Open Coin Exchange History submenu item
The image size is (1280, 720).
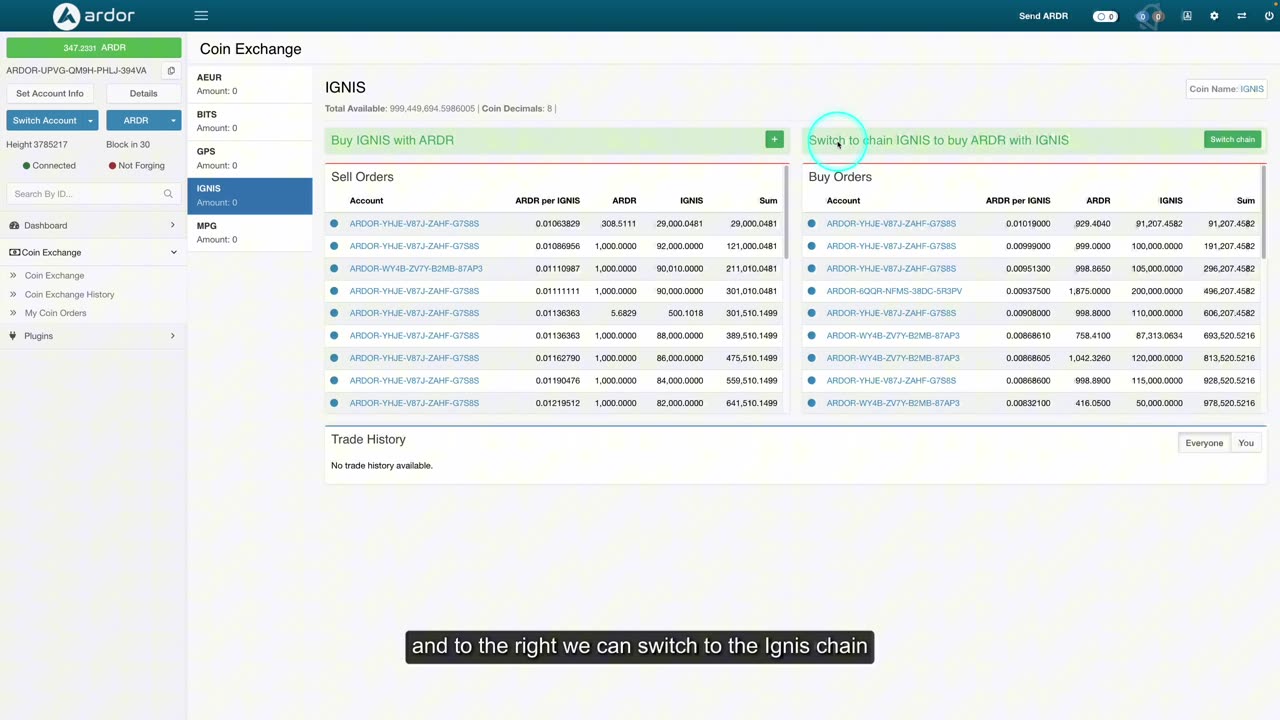69,295
